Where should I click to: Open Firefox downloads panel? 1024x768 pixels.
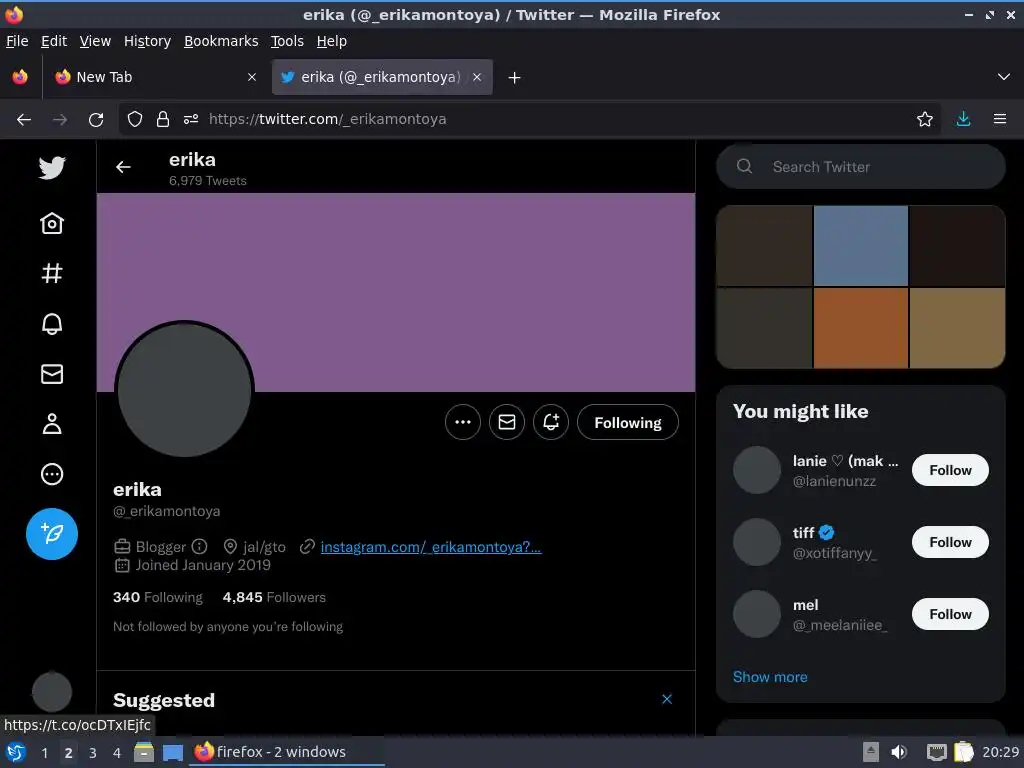[x=963, y=119]
